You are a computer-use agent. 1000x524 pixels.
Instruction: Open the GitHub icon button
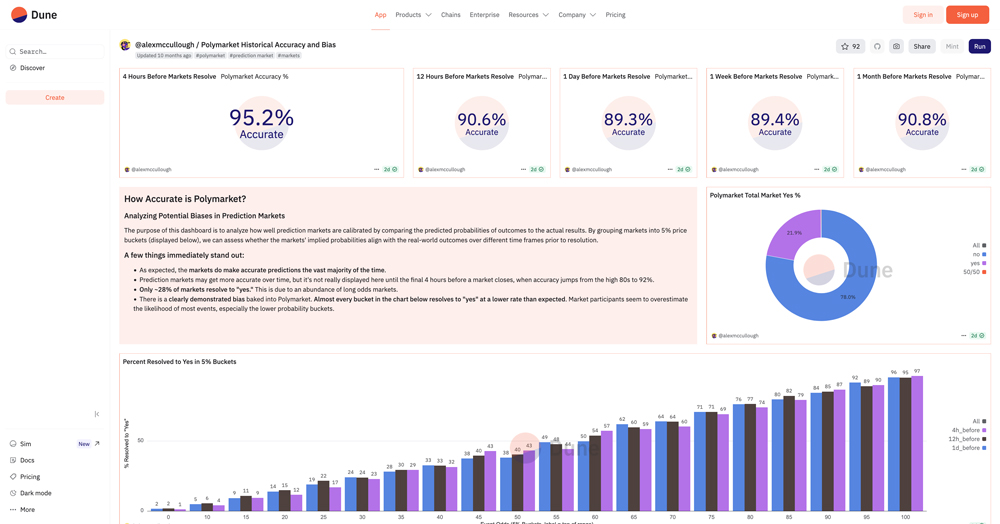tap(877, 46)
